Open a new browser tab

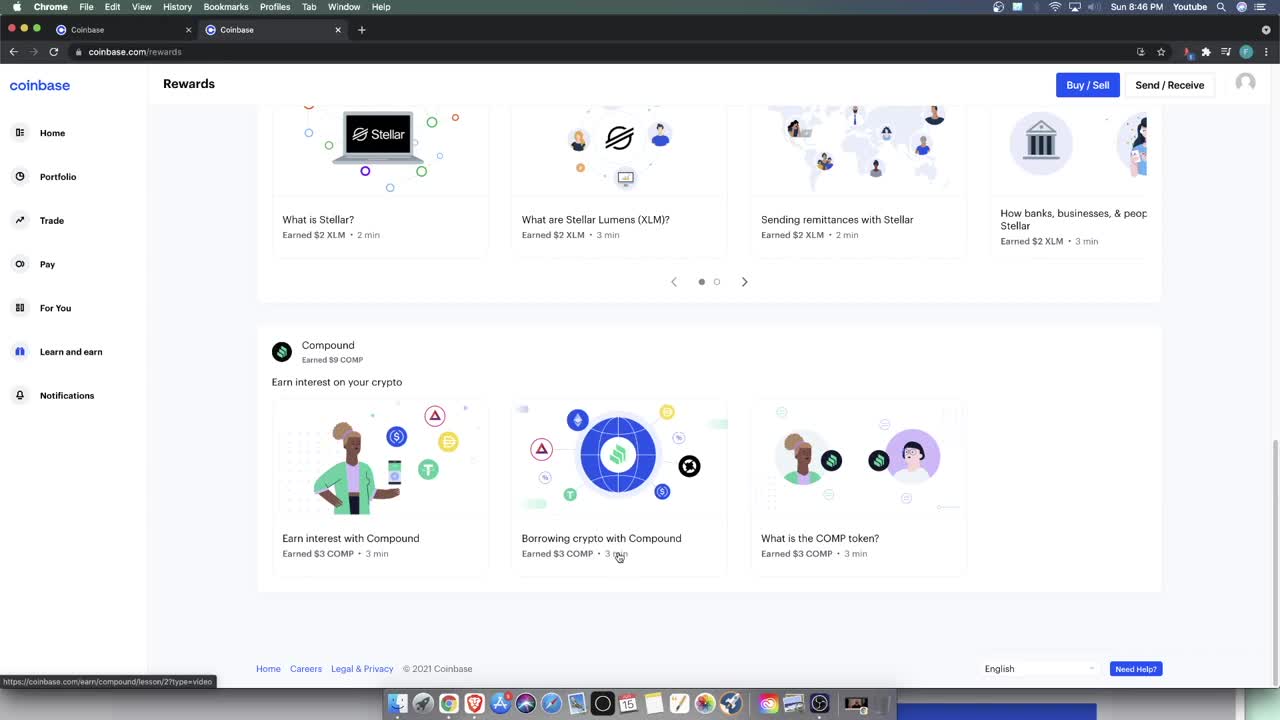click(x=362, y=30)
